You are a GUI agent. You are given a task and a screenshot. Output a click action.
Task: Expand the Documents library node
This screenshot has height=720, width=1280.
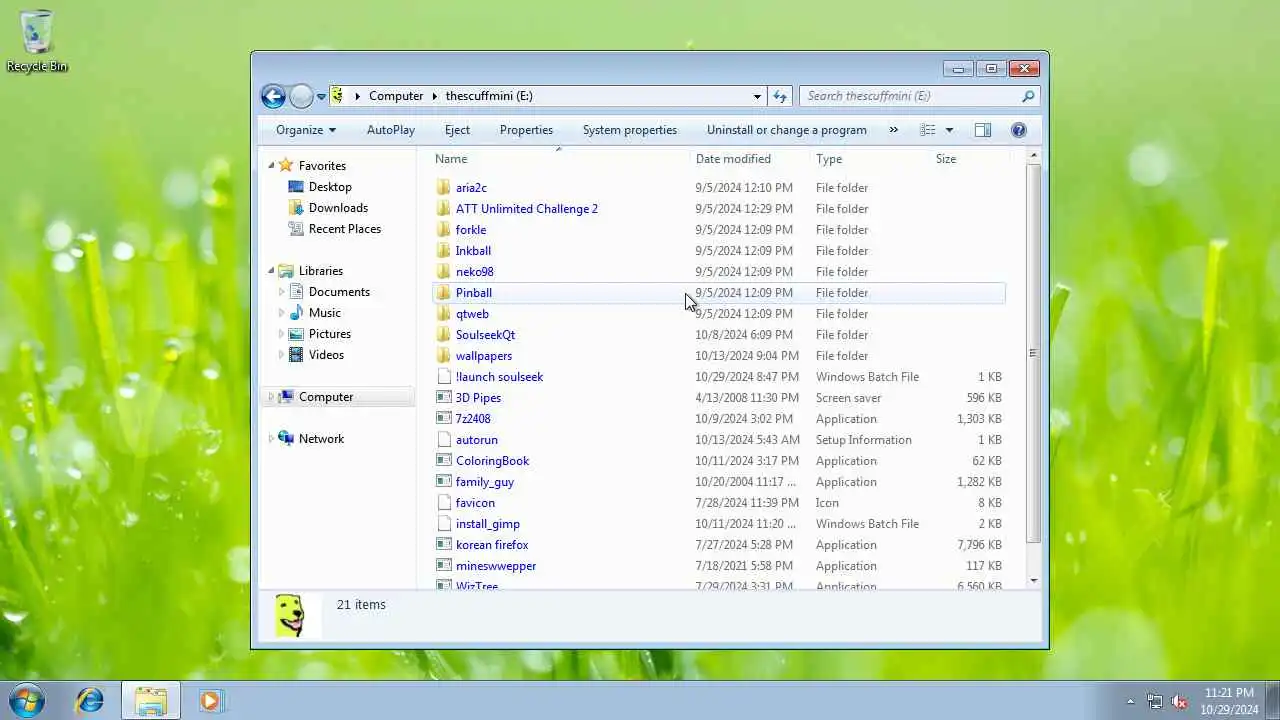[x=282, y=292]
